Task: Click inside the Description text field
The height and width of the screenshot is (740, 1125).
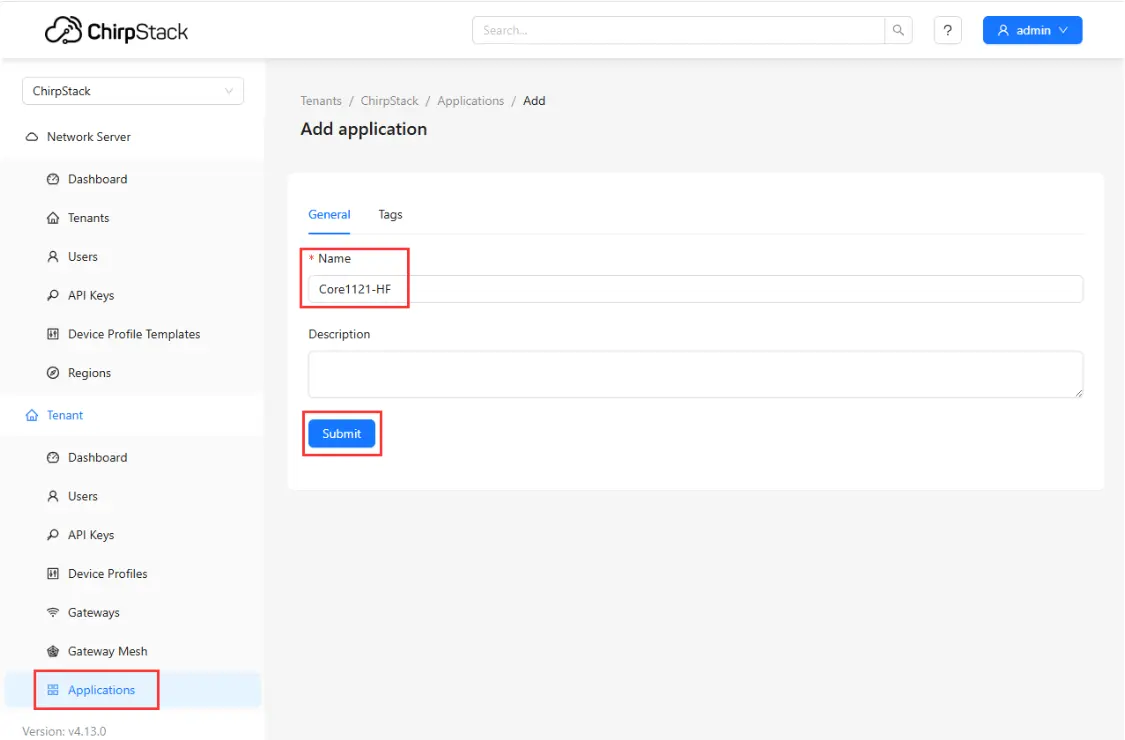Action: [695, 374]
